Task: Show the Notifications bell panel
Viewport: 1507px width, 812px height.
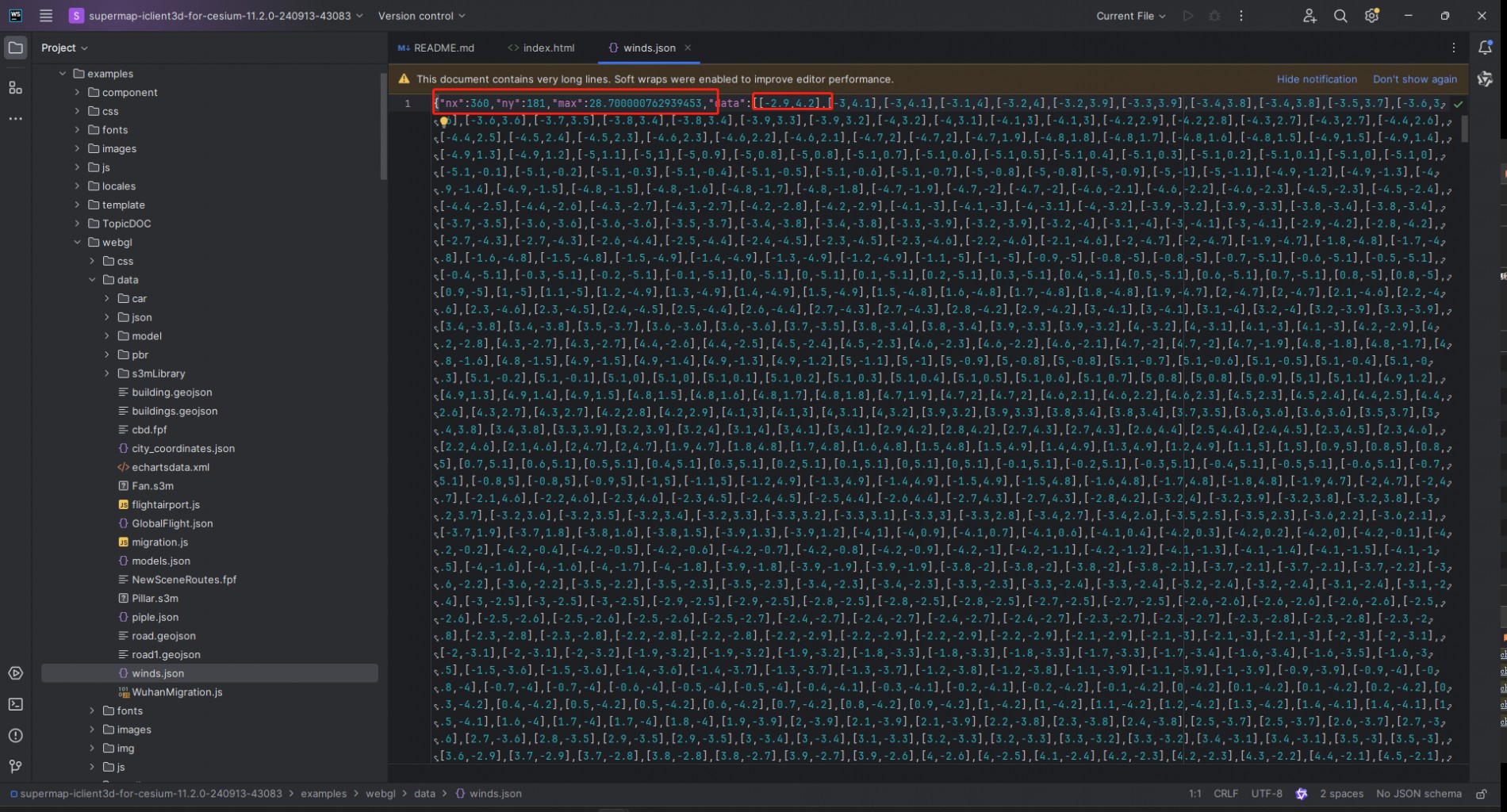Action: (1485, 48)
